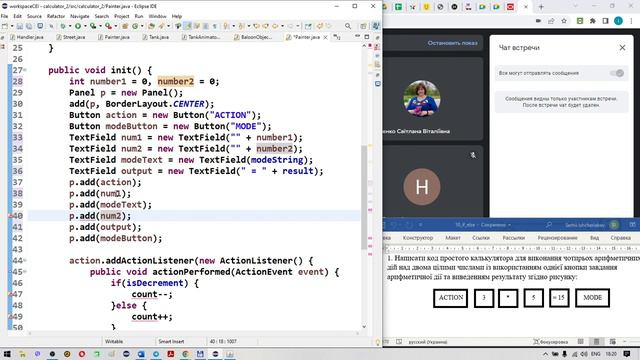Open the notification center icon on taskbar
Viewport: 640px width, 360px height.
click(x=627, y=354)
